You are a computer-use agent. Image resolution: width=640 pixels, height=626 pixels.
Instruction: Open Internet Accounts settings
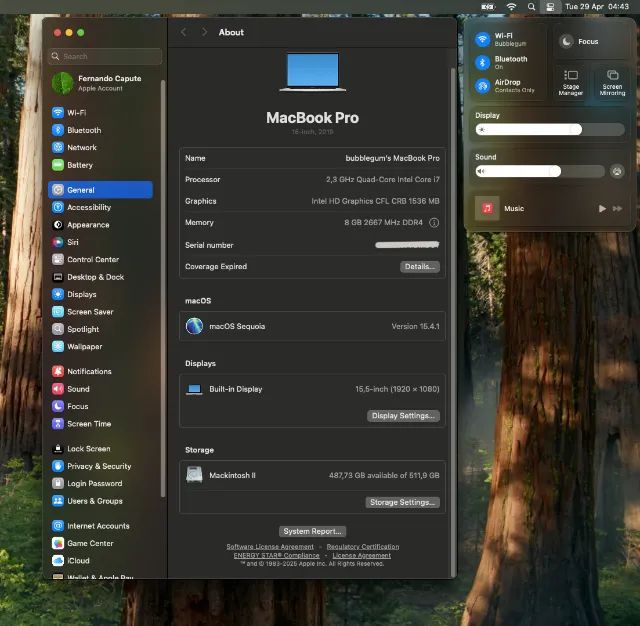pos(100,526)
